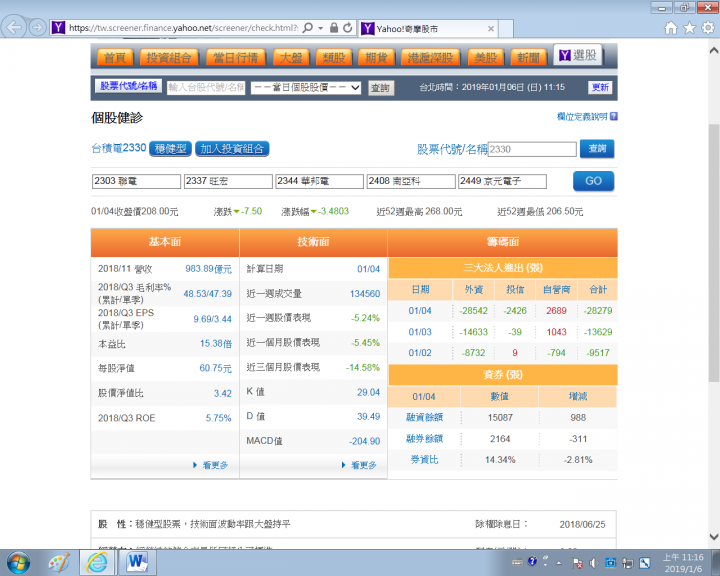720x576 pixels.
Task: Click the volume speaker tray icon
Action: pyautogui.click(x=593, y=562)
